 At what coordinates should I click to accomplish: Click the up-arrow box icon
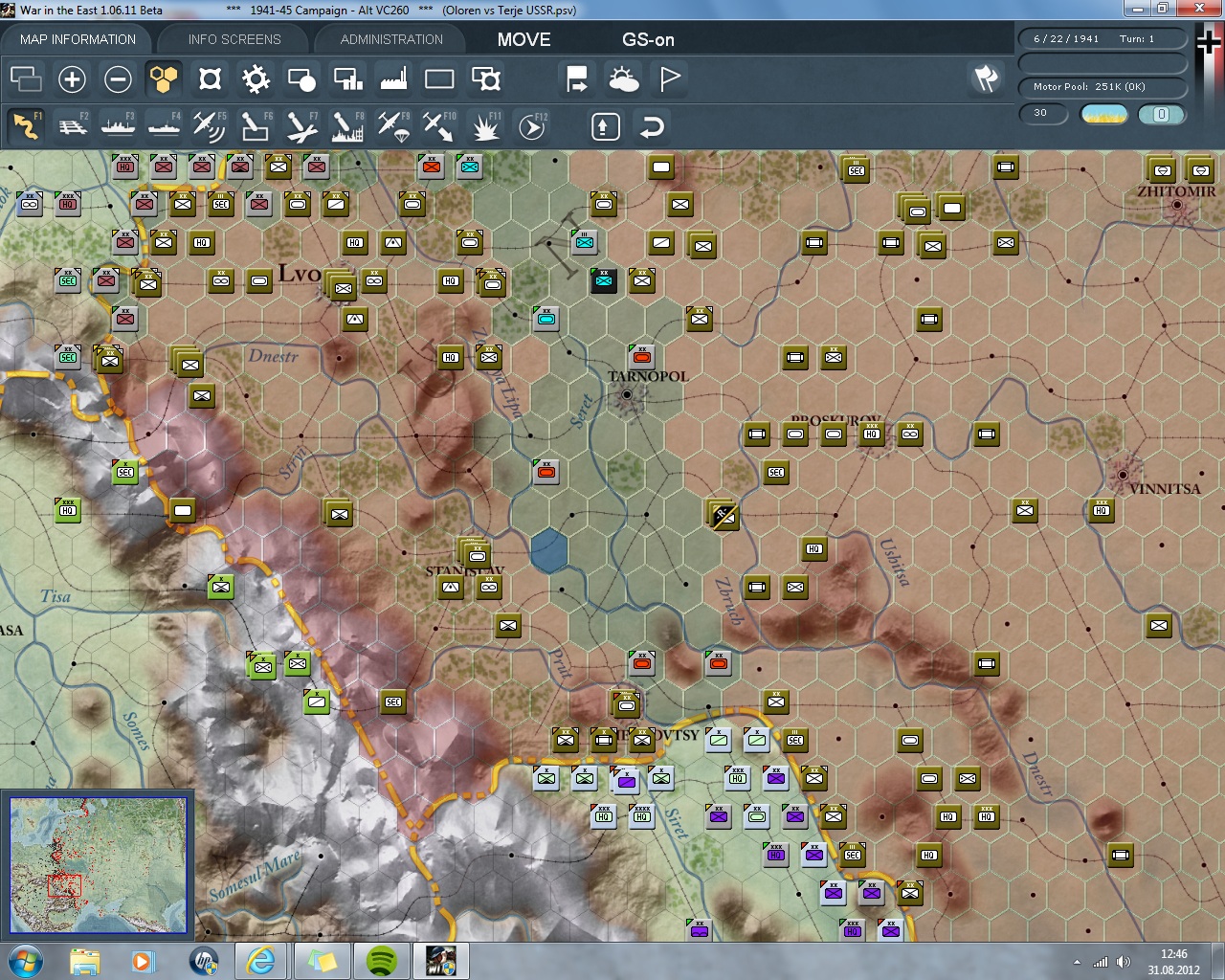pyautogui.click(x=605, y=126)
